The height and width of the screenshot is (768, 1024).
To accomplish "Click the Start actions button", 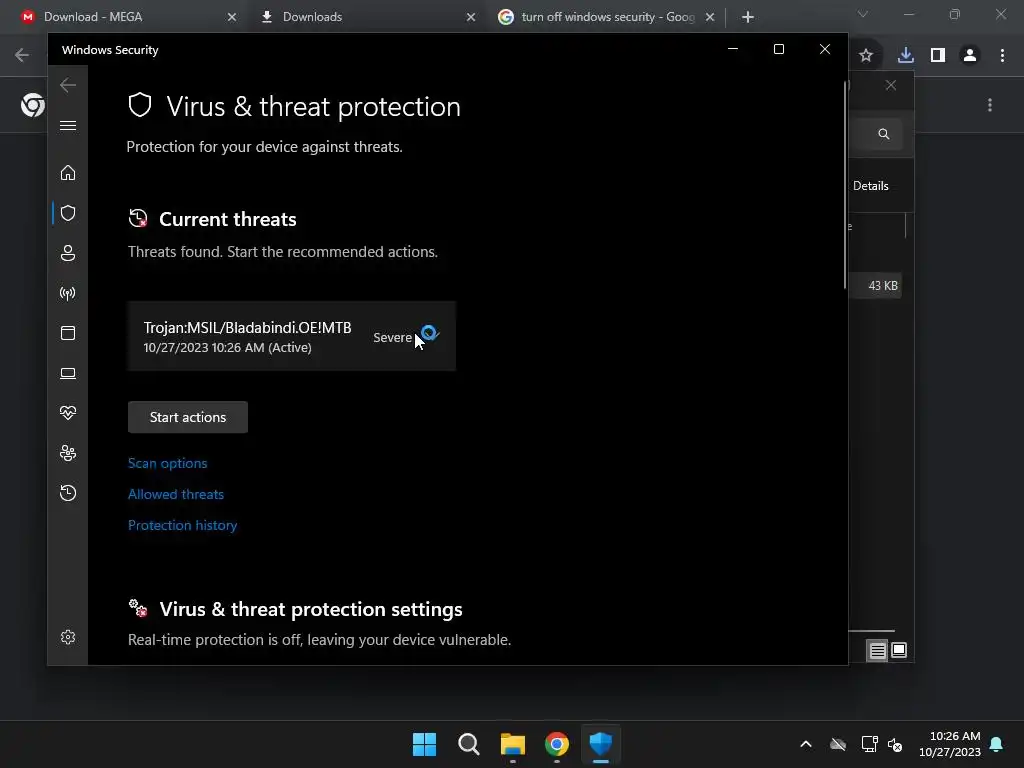I will [188, 417].
